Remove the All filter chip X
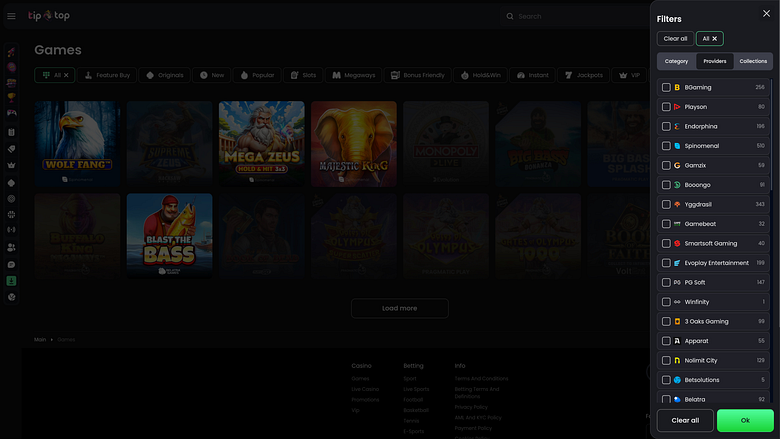780x439 pixels. [x=714, y=39]
